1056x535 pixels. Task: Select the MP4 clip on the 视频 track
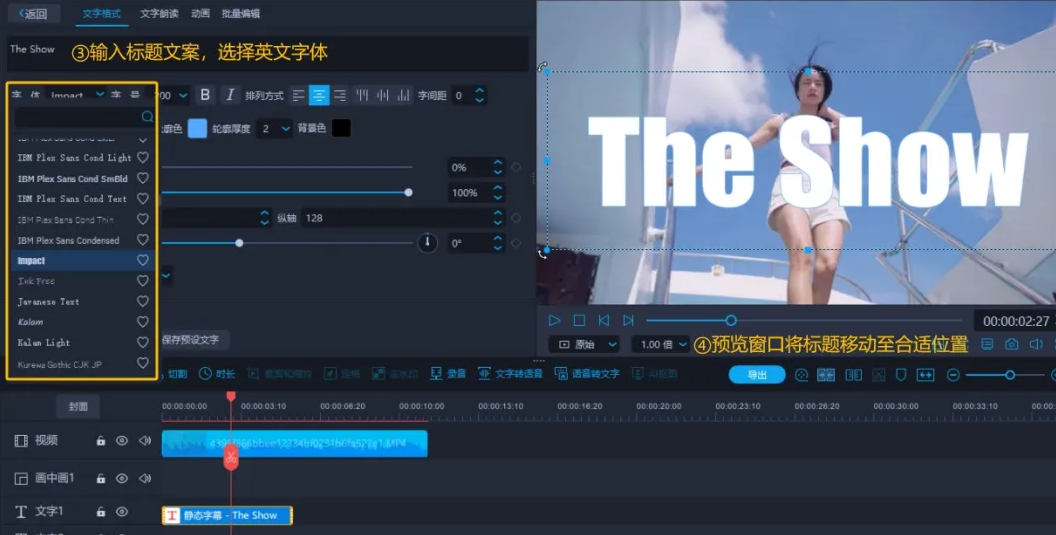click(294, 444)
